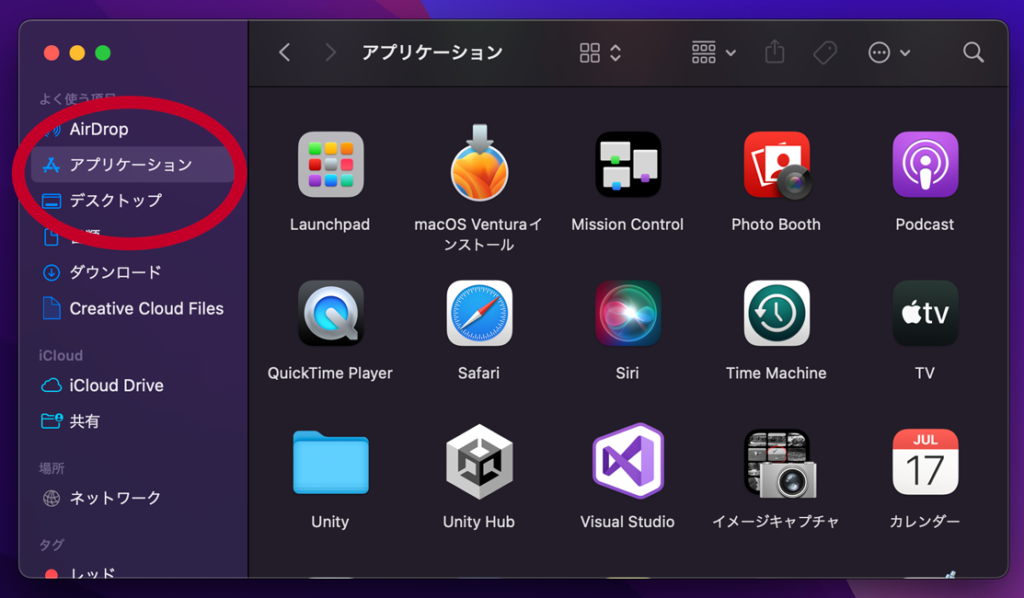Open QuickTime Player app icon
1024x598 pixels.
(x=330, y=313)
